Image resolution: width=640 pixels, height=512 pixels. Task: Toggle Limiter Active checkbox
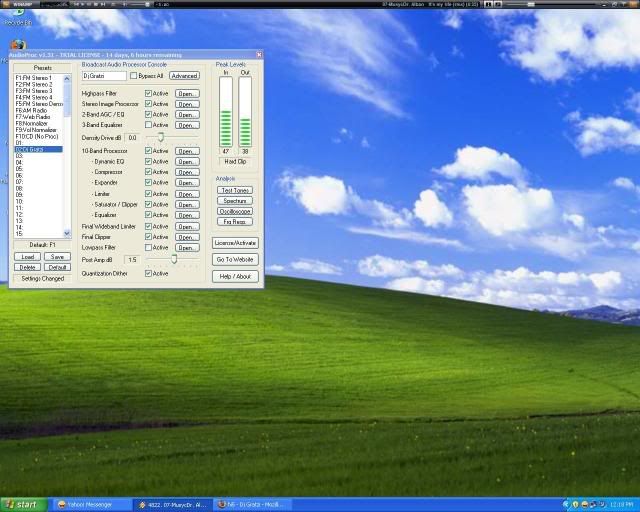point(149,194)
